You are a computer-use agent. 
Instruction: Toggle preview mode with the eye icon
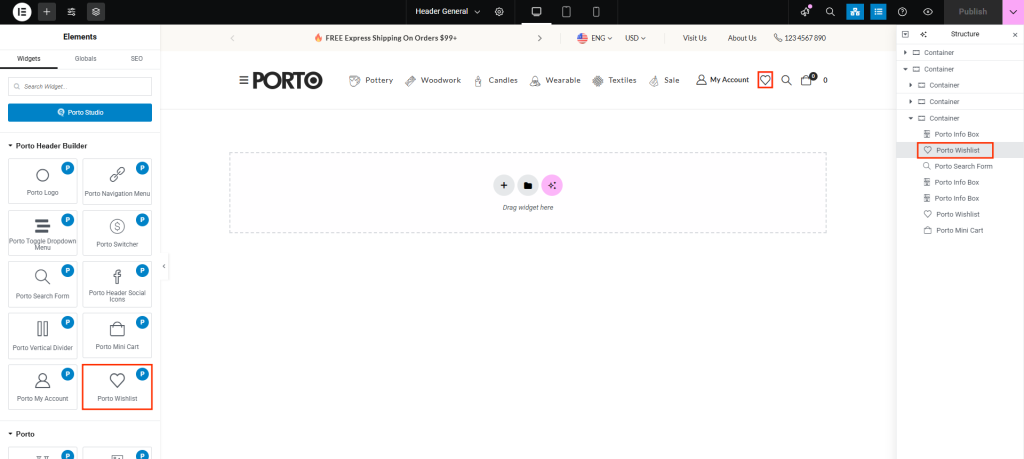[x=928, y=12]
